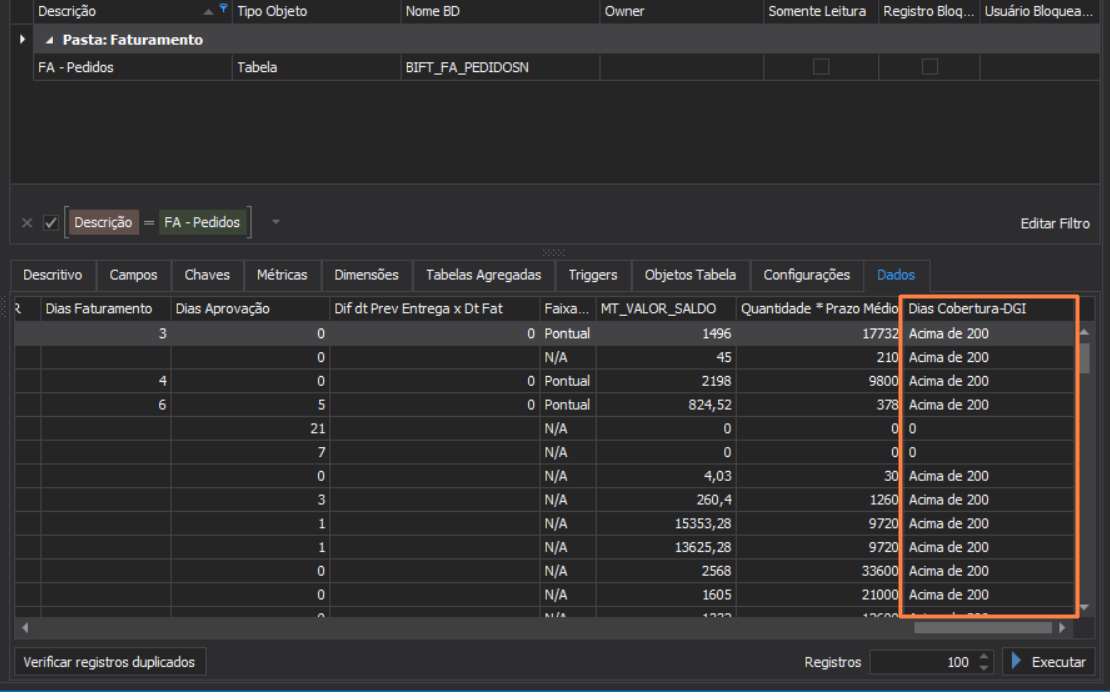Click the Descrição filter field token
The width and height of the screenshot is (1110, 692).
pos(103,222)
